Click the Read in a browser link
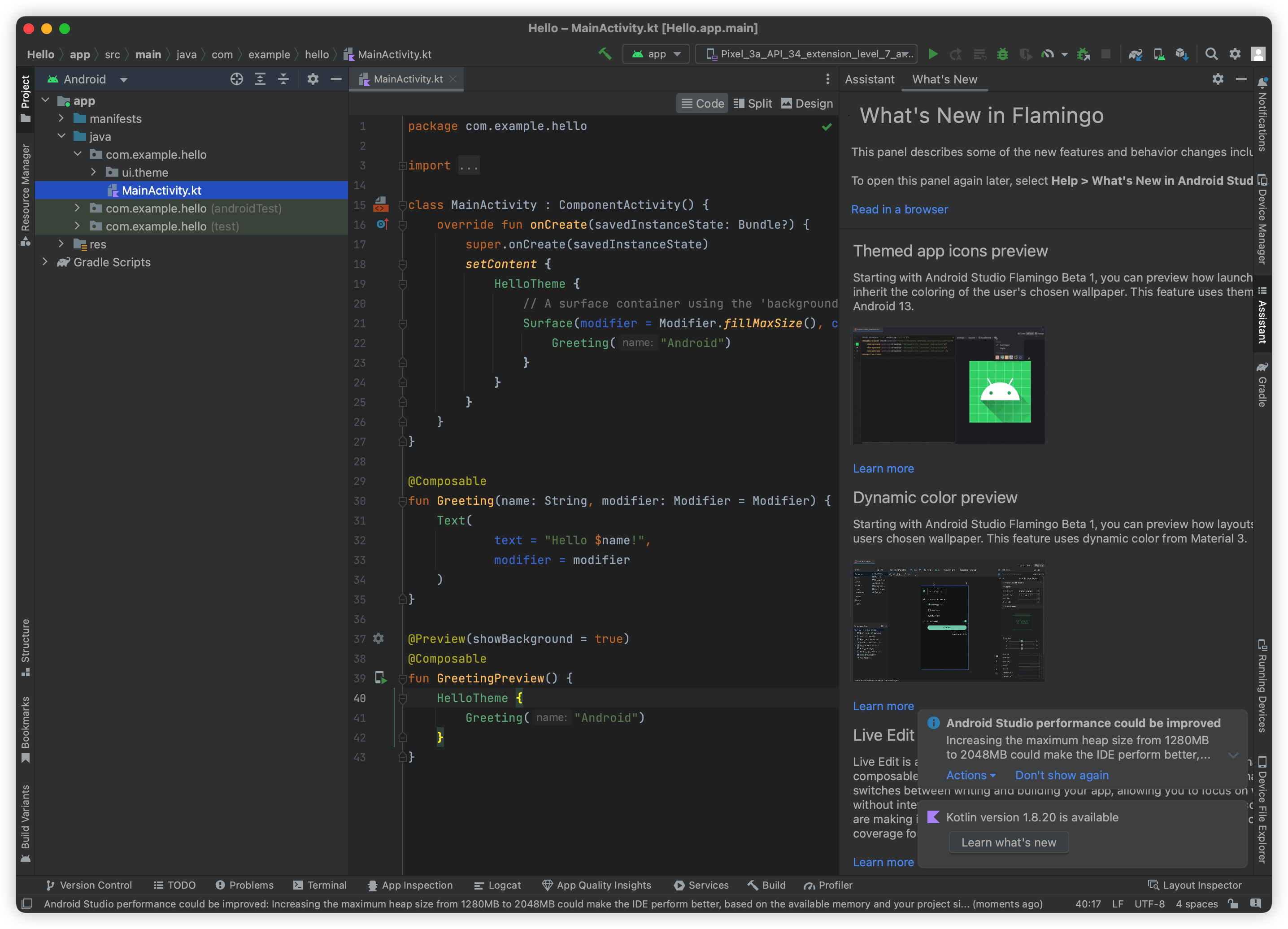Image resolution: width=1288 pixels, height=929 pixels. (899, 209)
